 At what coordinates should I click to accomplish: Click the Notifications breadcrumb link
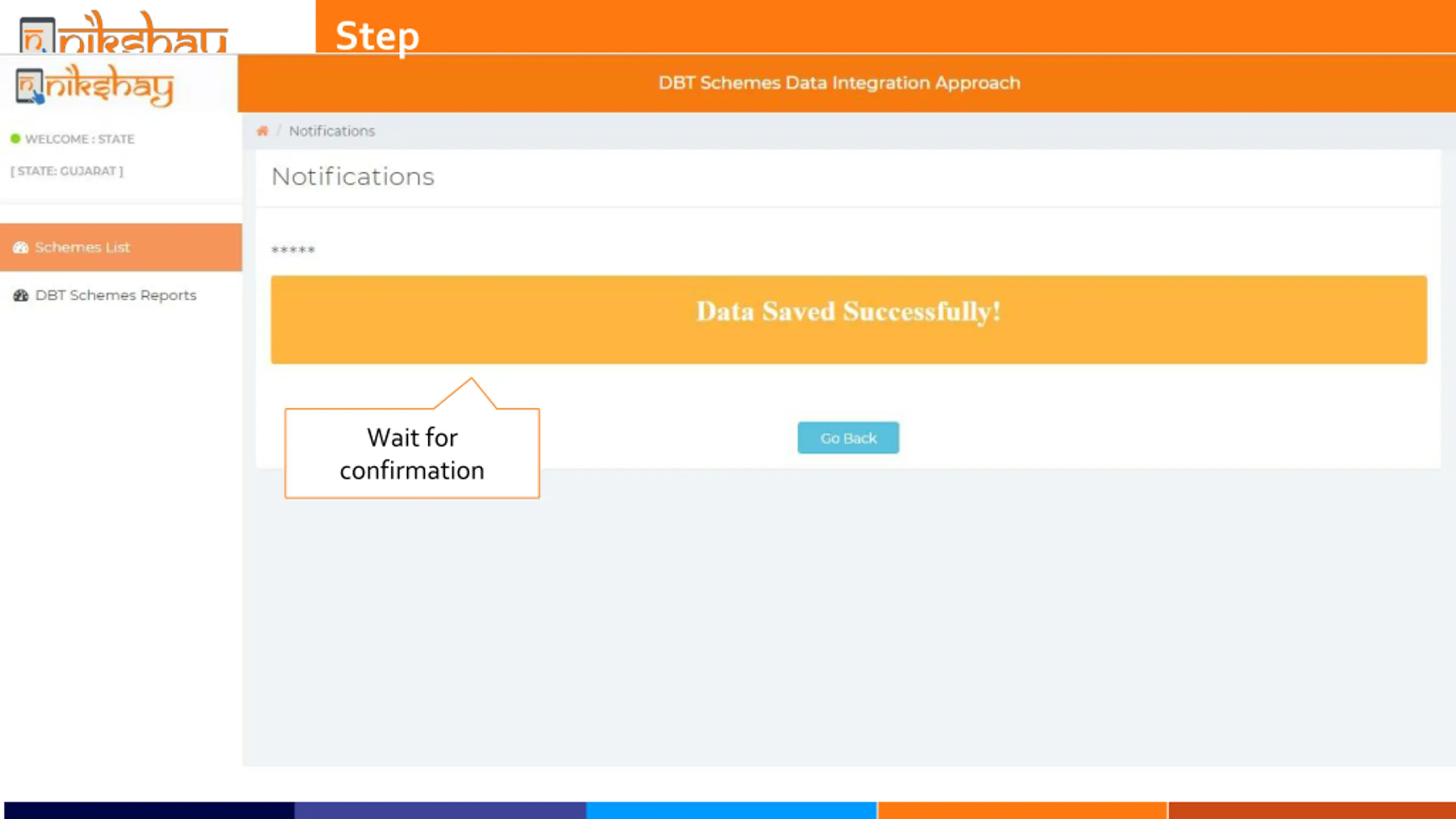(x=332, y=131)
